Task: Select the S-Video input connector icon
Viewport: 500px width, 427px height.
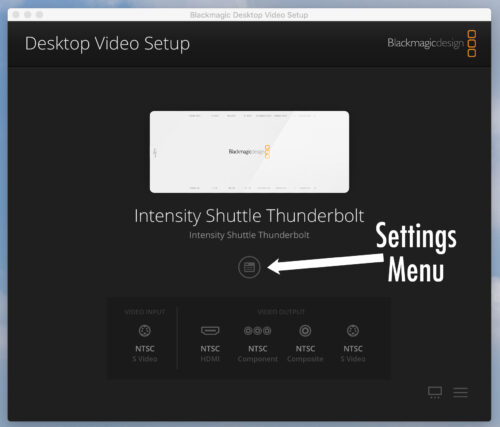Action: point(145,331)
